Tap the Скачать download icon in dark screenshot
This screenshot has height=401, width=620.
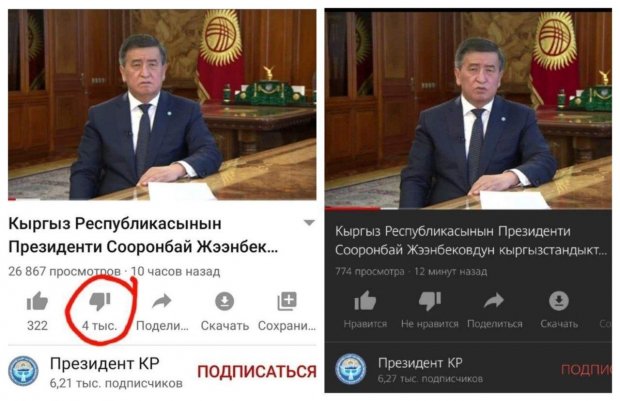pyautogui.click(x=559, y=301)
